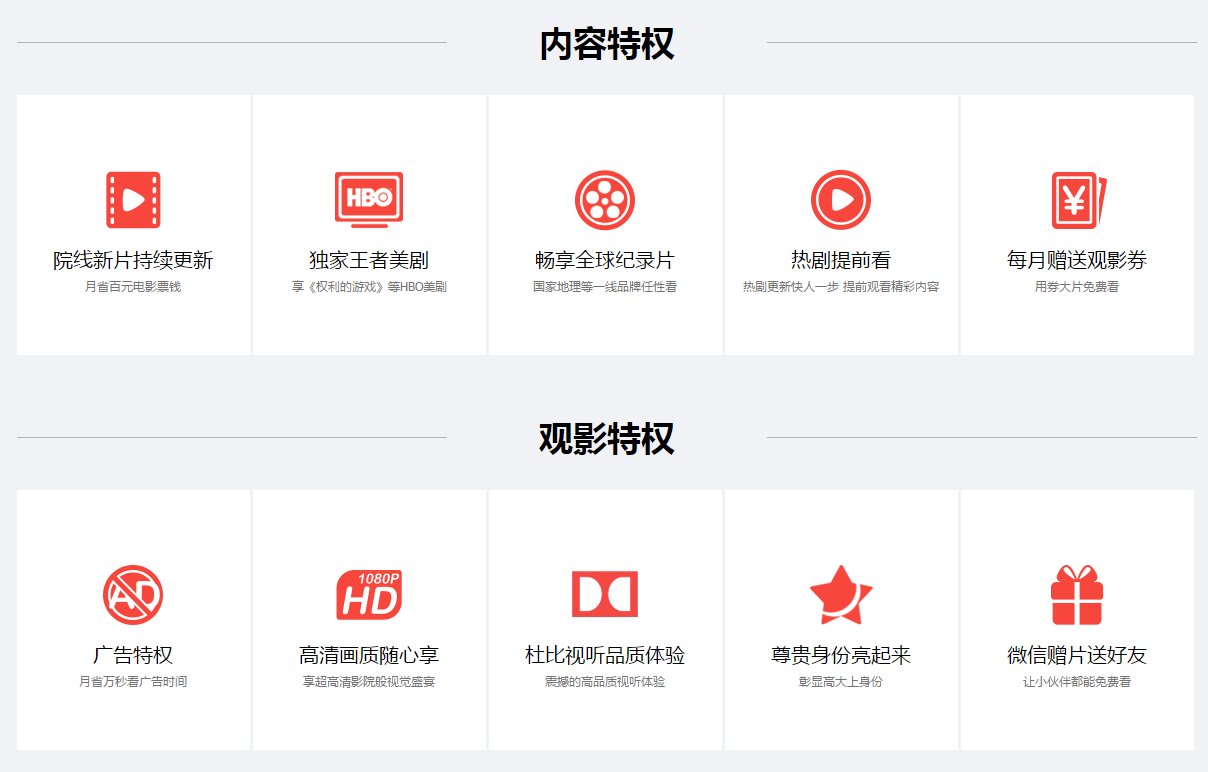Click the 震撼的高品质视听体验 description
This screenshot has width=1208, height=772.
click(x=605, y=682)
